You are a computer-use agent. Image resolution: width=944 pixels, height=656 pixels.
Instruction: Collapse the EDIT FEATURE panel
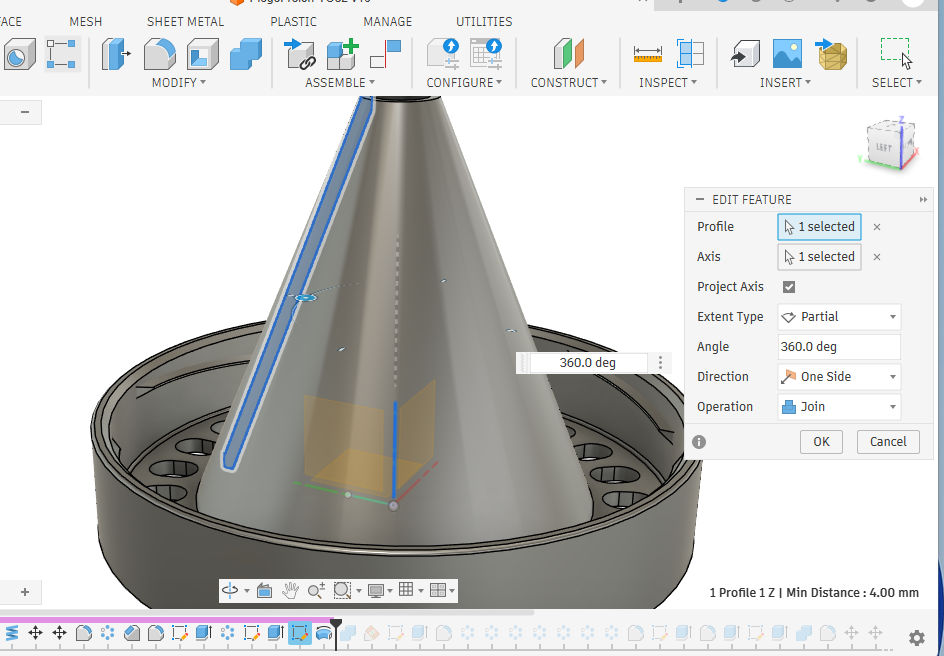[698, 199]
